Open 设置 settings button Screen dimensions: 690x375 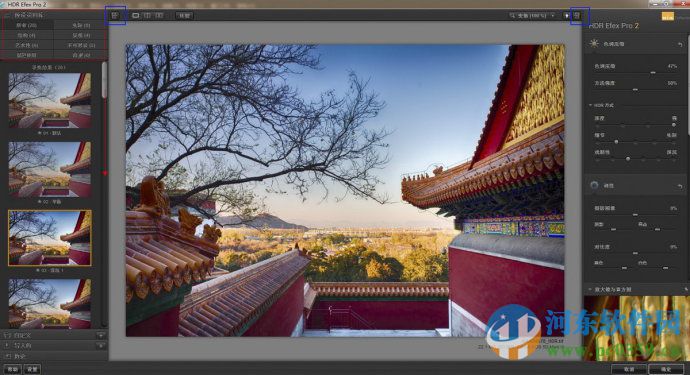point(32,369)
